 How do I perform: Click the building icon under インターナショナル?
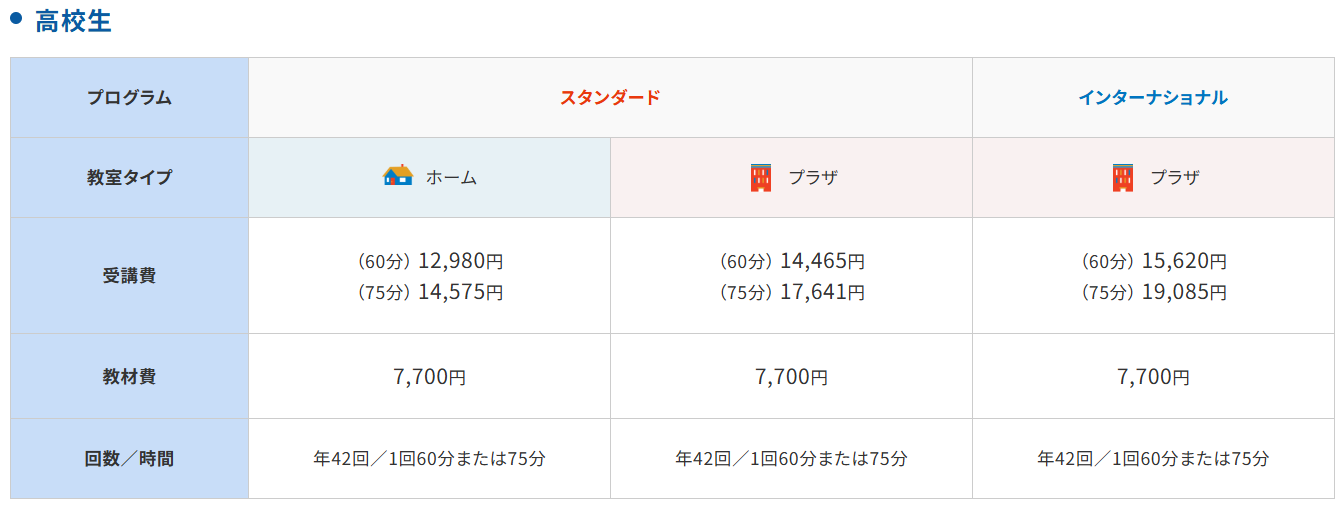(1123, 177)
